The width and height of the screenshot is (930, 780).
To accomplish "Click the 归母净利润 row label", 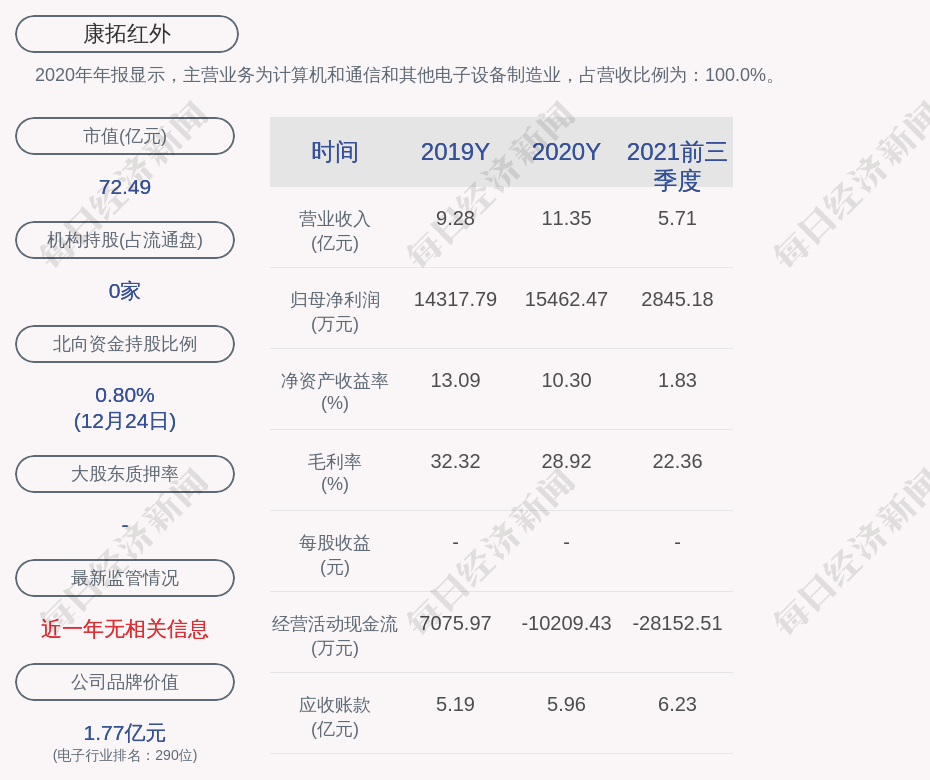I will pos(335,311).
